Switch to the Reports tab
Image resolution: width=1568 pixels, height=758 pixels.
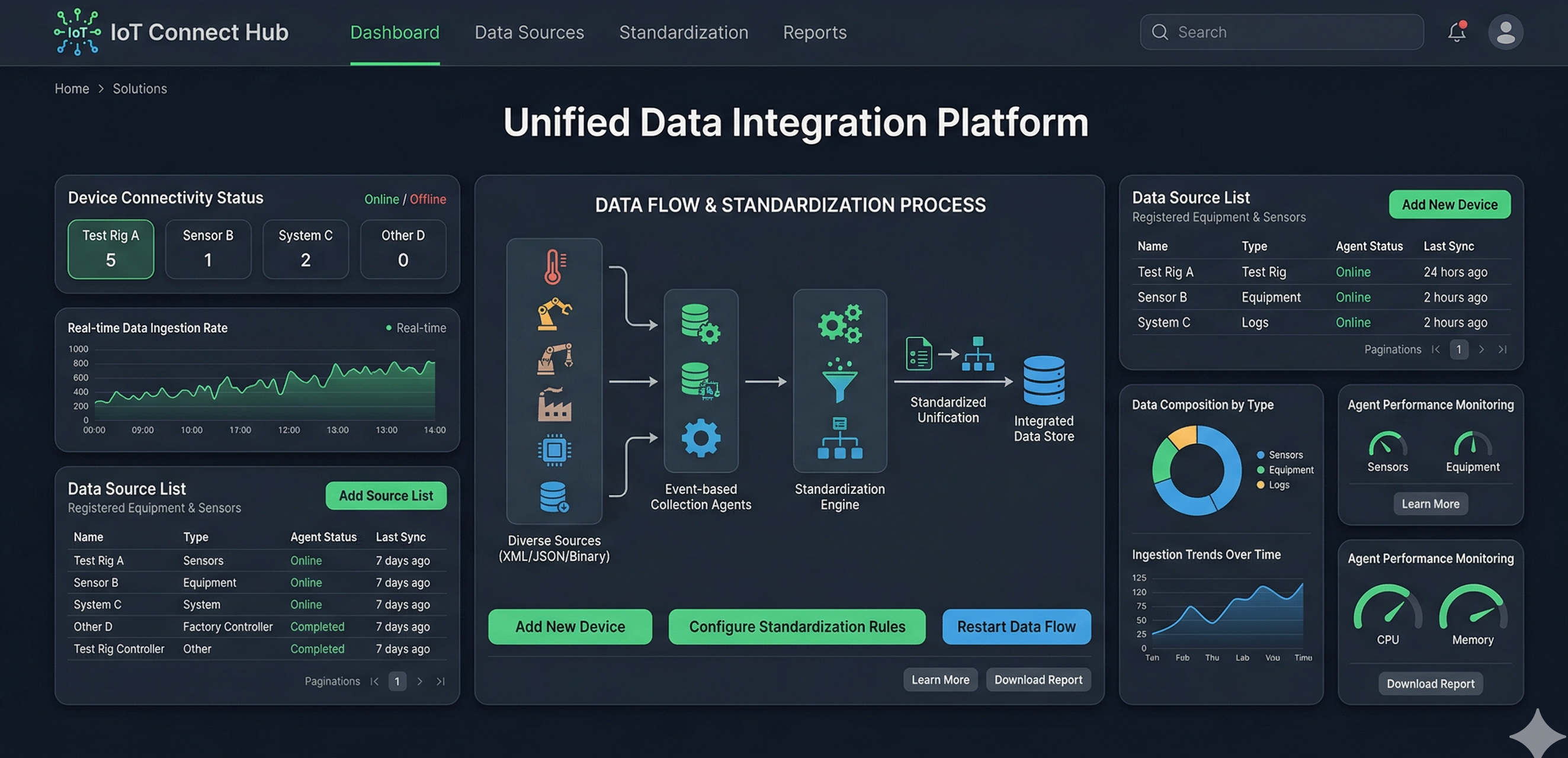pyautogui.click(x=815, y=32)
